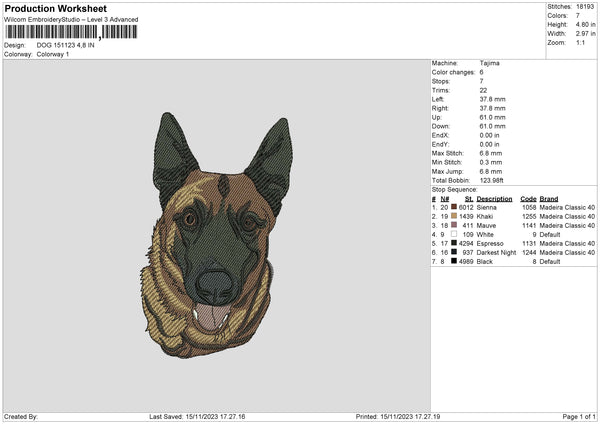Click the Colorway 1 value
600x424 pixels.
coord(52,53)
